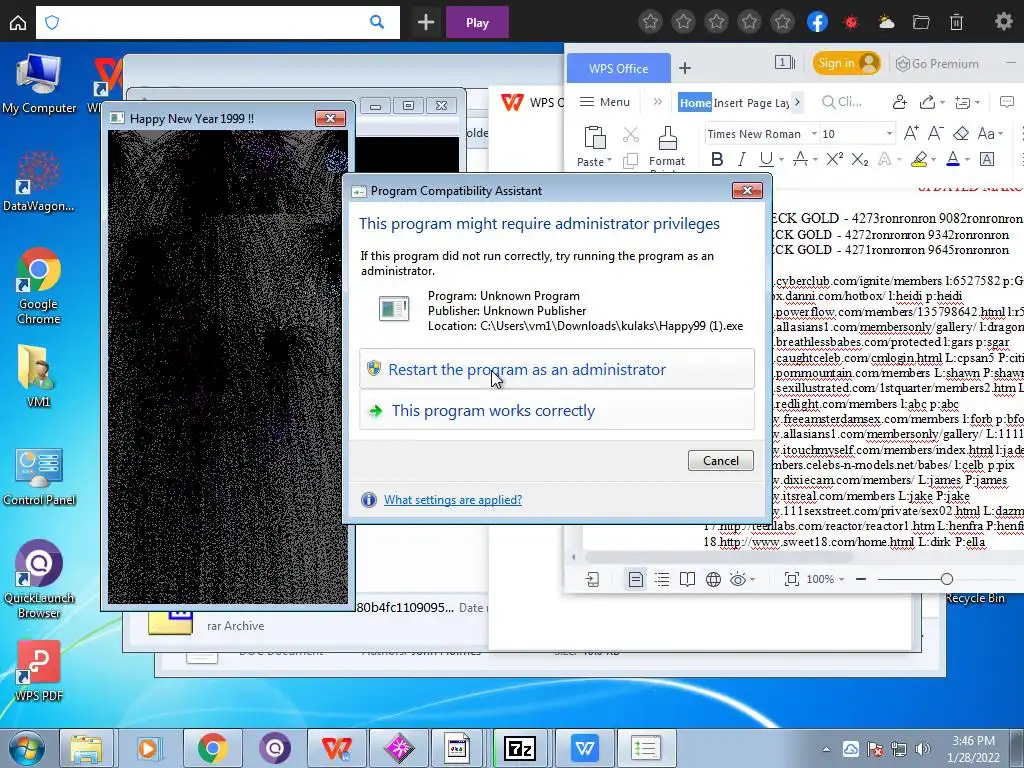Toggle Italic formatting

[741, 159]
